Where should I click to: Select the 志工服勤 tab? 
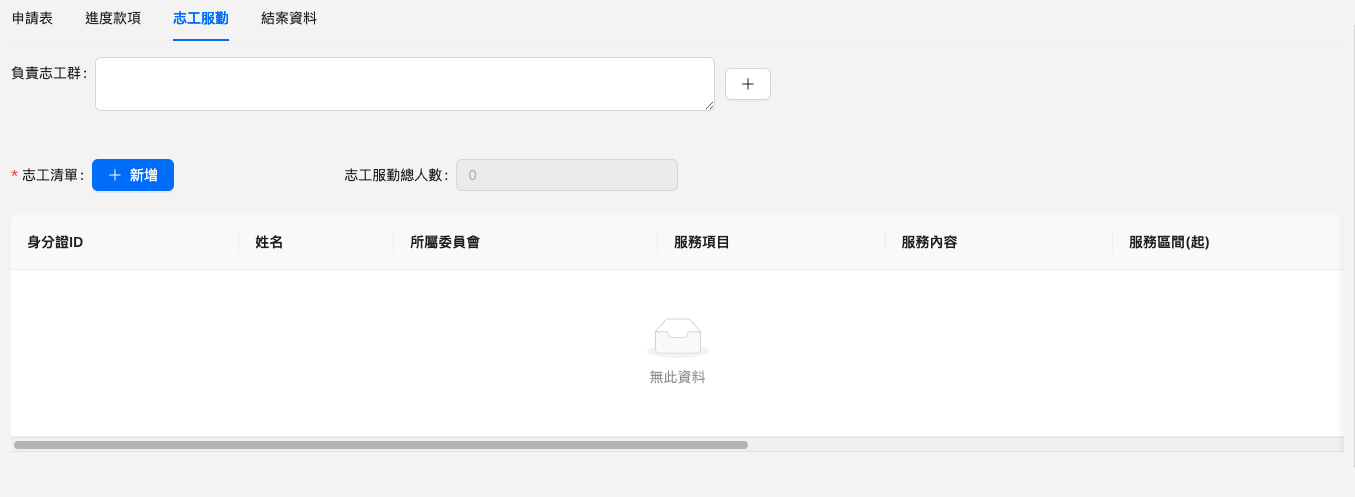tap(200, 18)
